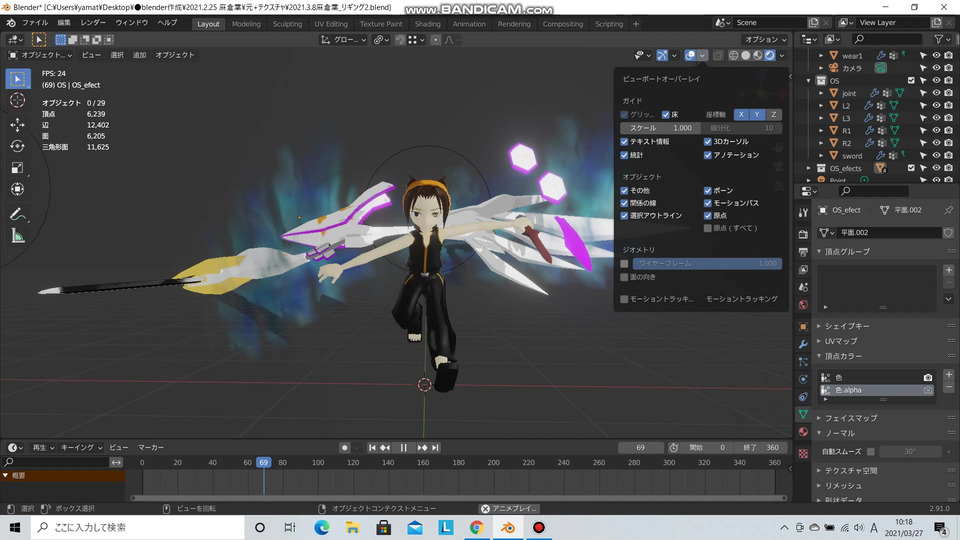Toggle the 床 floor checkbox

[x=666, y=114]
